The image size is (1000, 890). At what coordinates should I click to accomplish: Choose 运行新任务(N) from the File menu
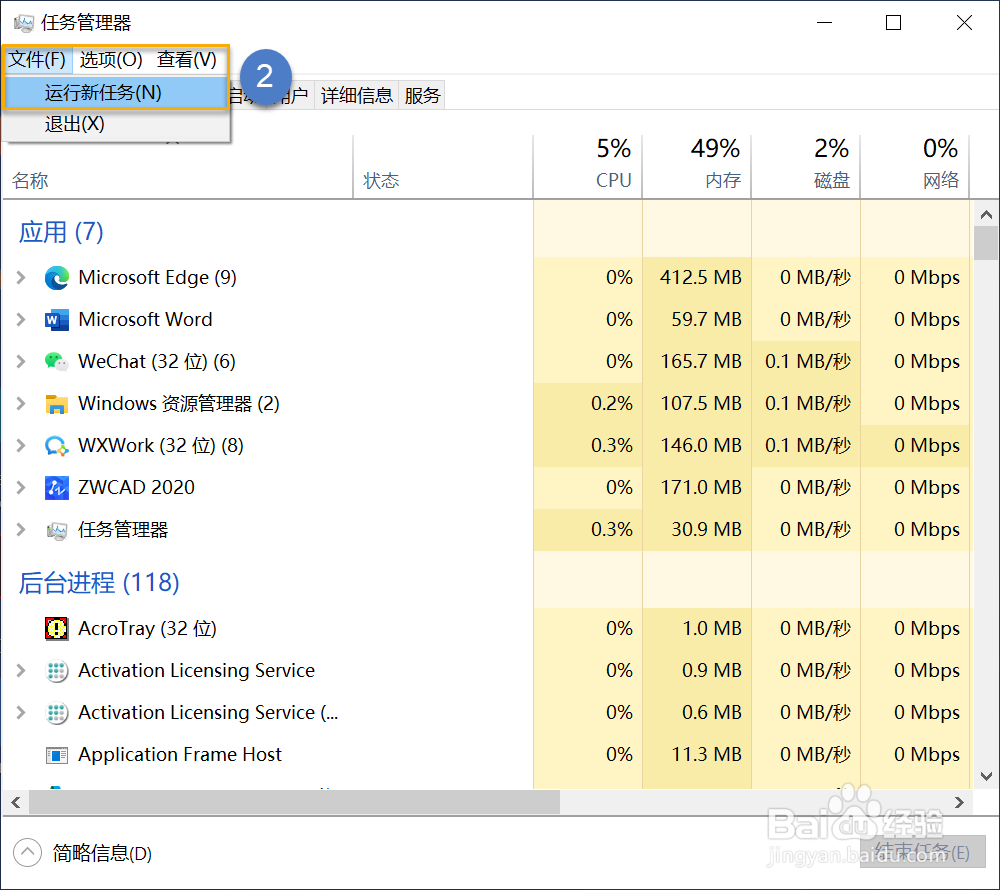coord(115,93)
